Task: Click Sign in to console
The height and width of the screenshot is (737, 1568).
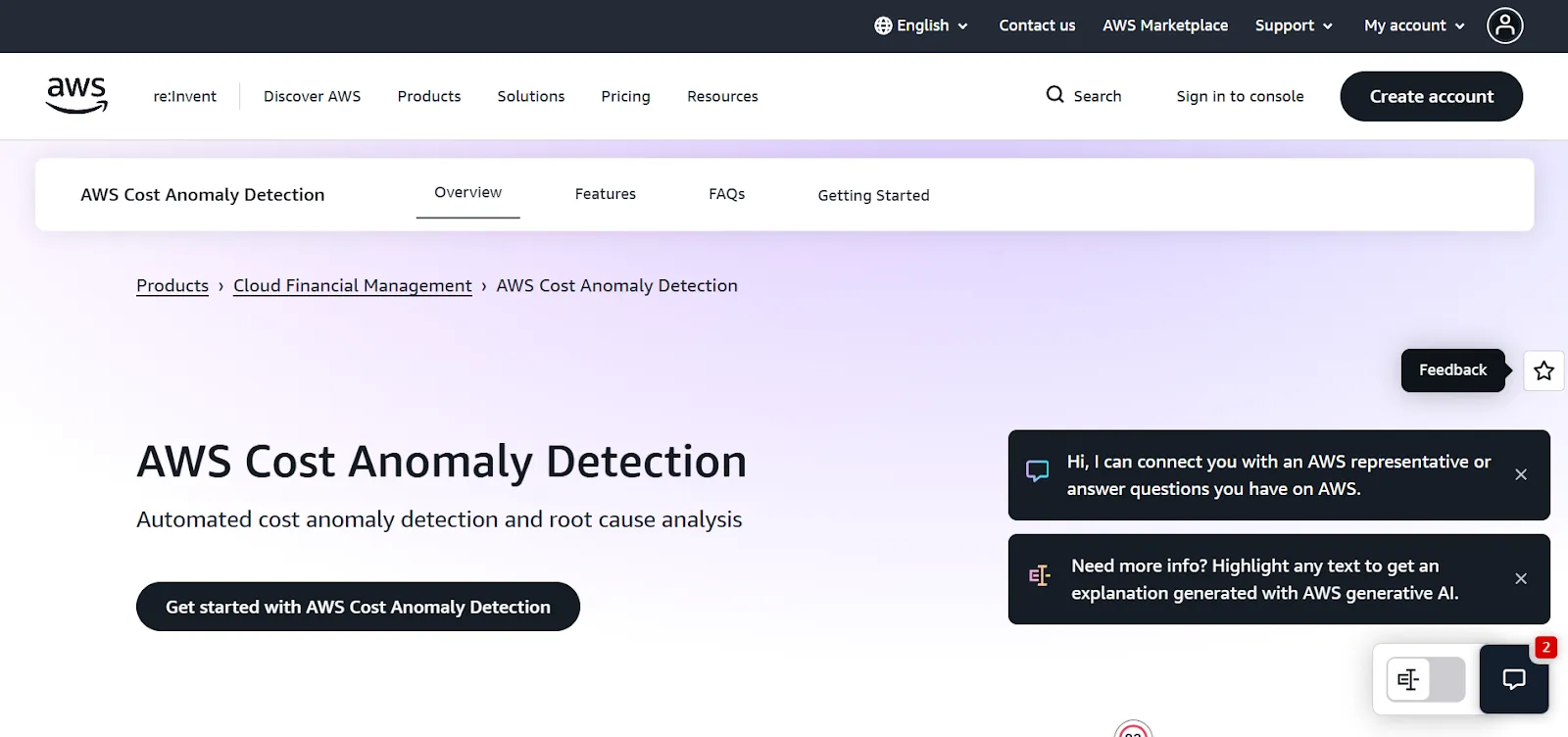Action: (1240, 96)
